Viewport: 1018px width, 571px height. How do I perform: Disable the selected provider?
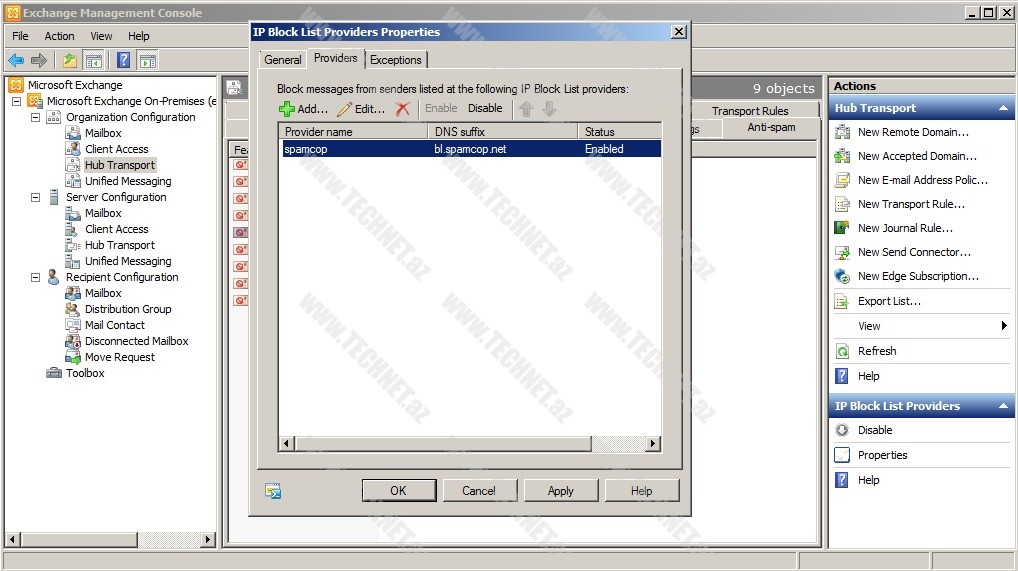point(485,108)
